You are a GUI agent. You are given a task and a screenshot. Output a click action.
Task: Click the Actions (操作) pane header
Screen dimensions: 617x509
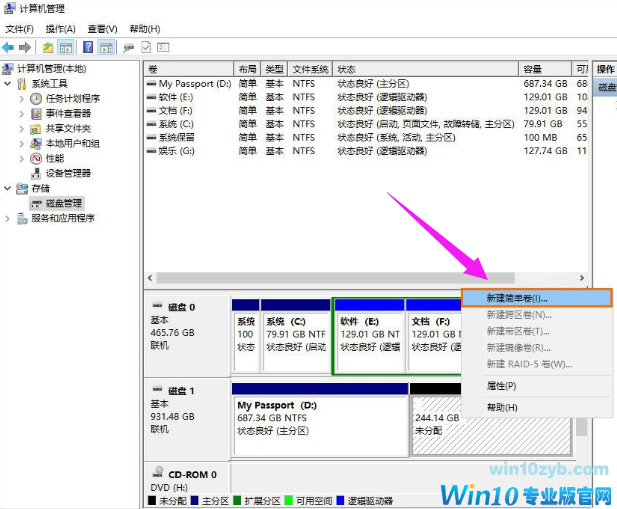click(x=605, y=69)
